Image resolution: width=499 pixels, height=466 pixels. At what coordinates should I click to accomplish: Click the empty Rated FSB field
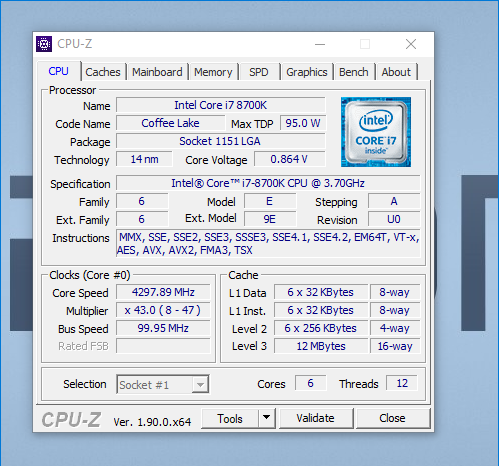click(x=163, y=346)
